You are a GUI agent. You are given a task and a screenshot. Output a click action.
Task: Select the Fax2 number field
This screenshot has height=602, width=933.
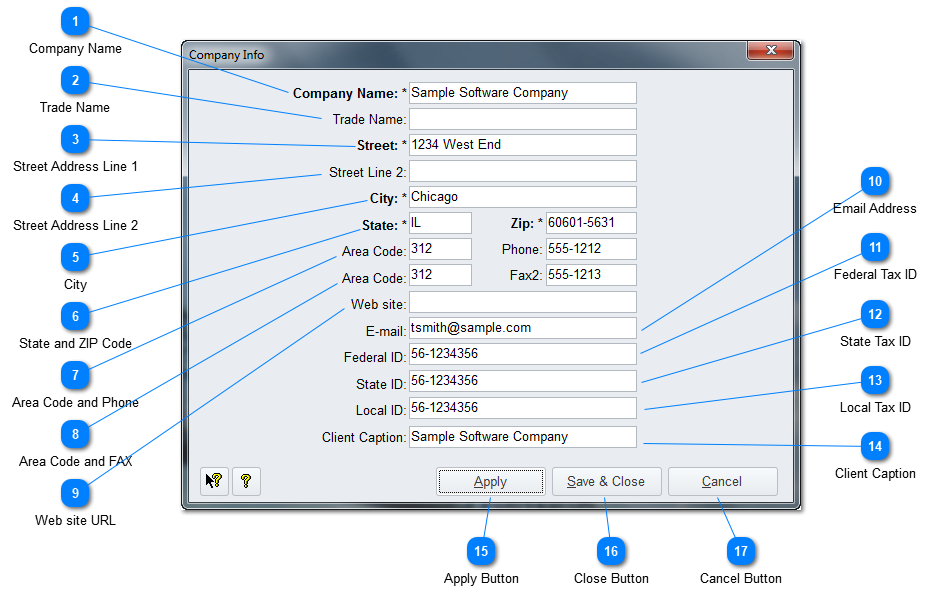tap(590, 275)
